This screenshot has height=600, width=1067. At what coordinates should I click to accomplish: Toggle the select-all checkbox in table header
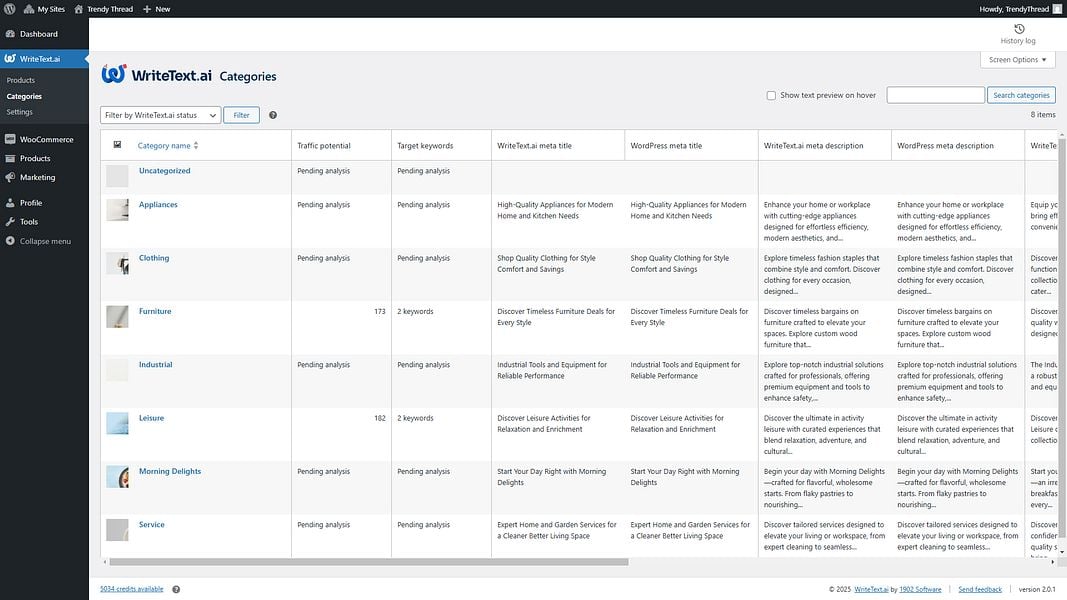pyautogui.click(x=117, y=145)
